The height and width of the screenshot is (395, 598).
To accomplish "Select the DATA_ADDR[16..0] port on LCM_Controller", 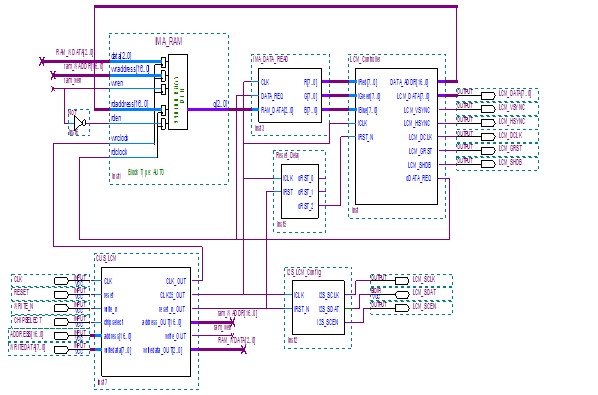I will pyautogui.click(x=409, y=82).
